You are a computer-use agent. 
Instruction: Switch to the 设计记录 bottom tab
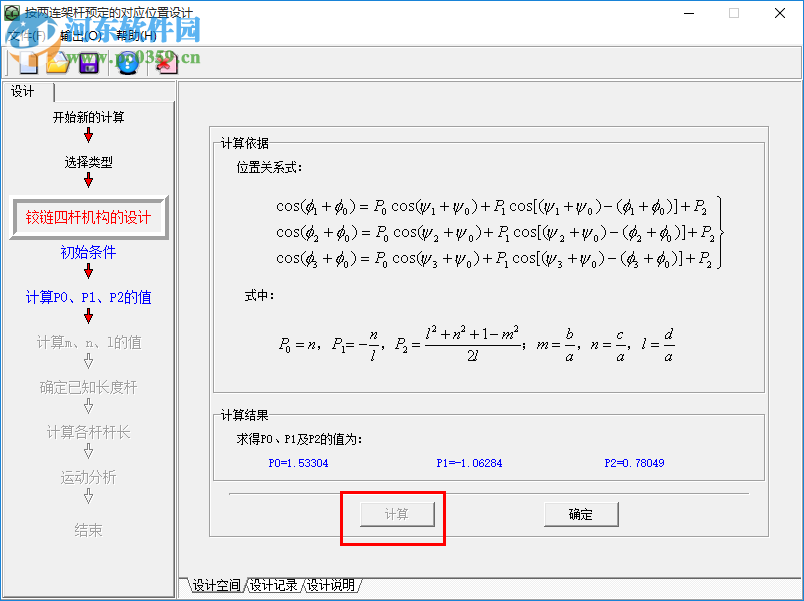pyautogui.click(x=273, y=585)
